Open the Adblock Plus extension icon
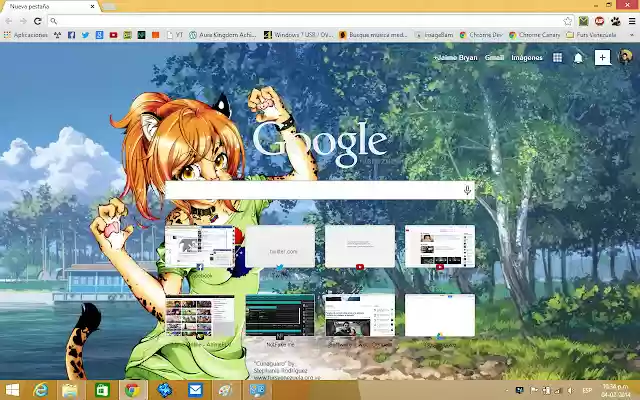This screenshot has height=400, width=640. pyautogui.click(x=599, y=21)
